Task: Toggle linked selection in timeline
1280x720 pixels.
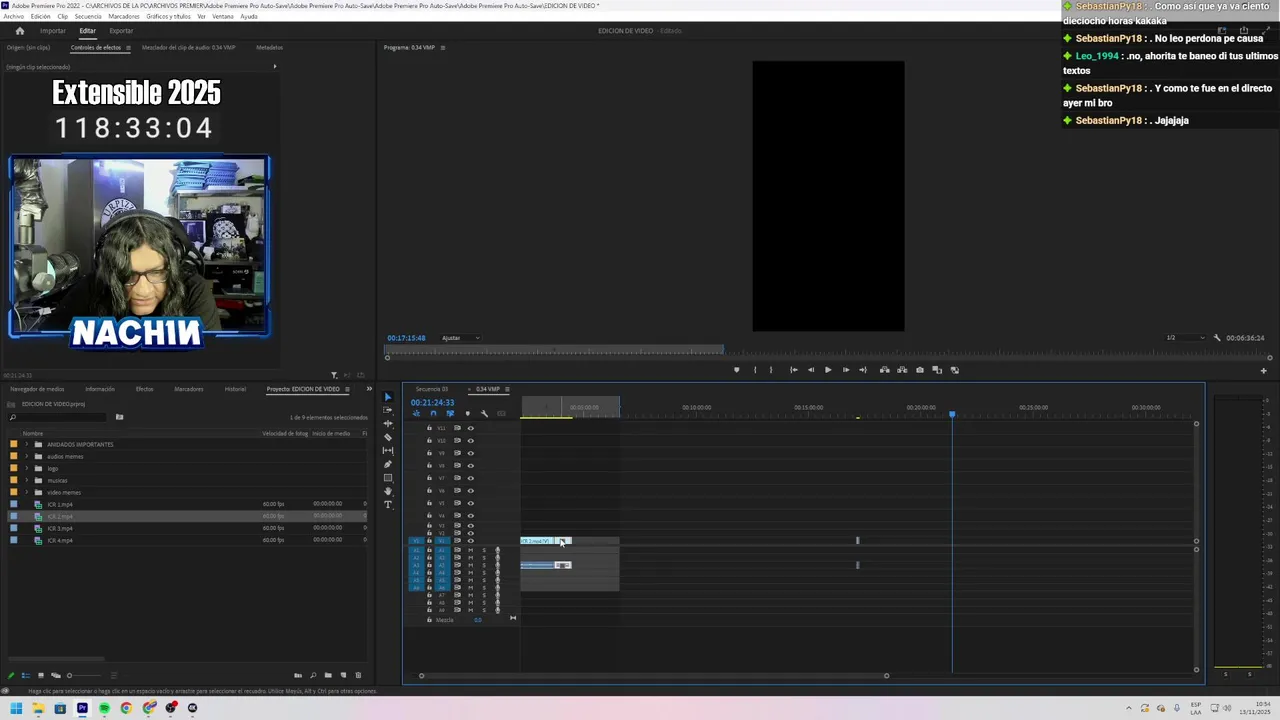Action: (451, 414)
